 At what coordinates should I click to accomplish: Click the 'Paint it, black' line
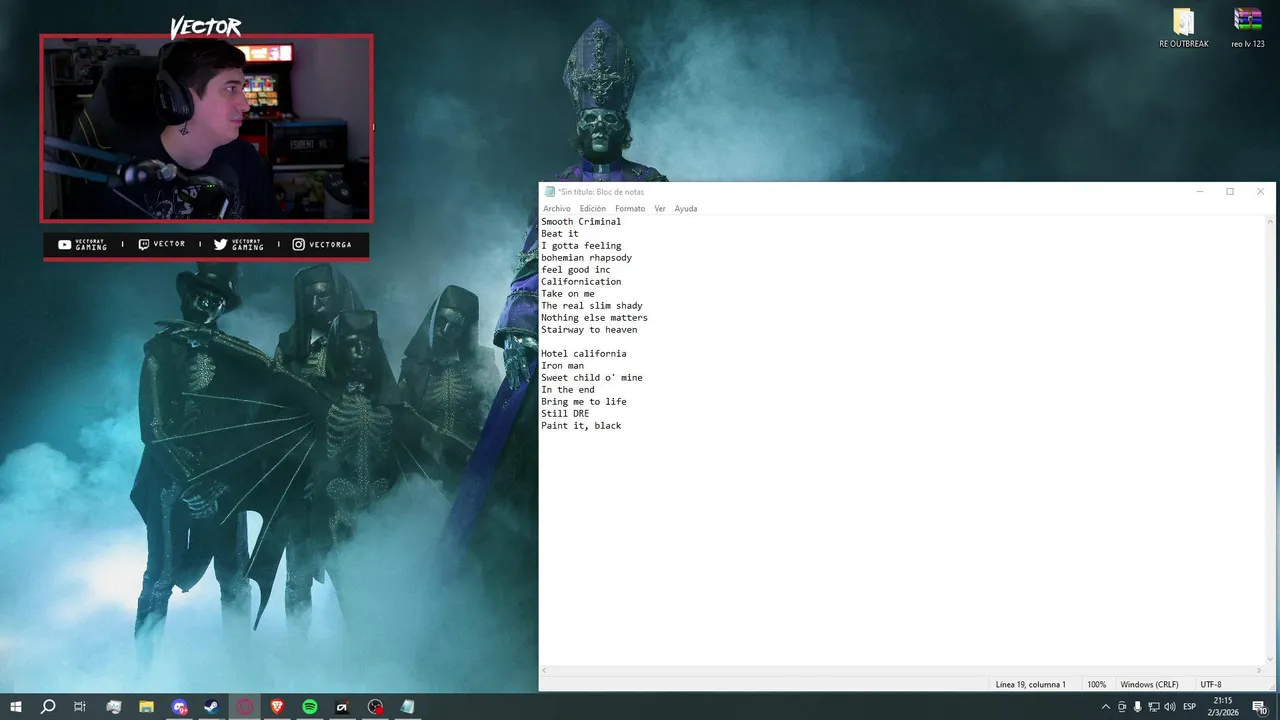pos(581,426)
